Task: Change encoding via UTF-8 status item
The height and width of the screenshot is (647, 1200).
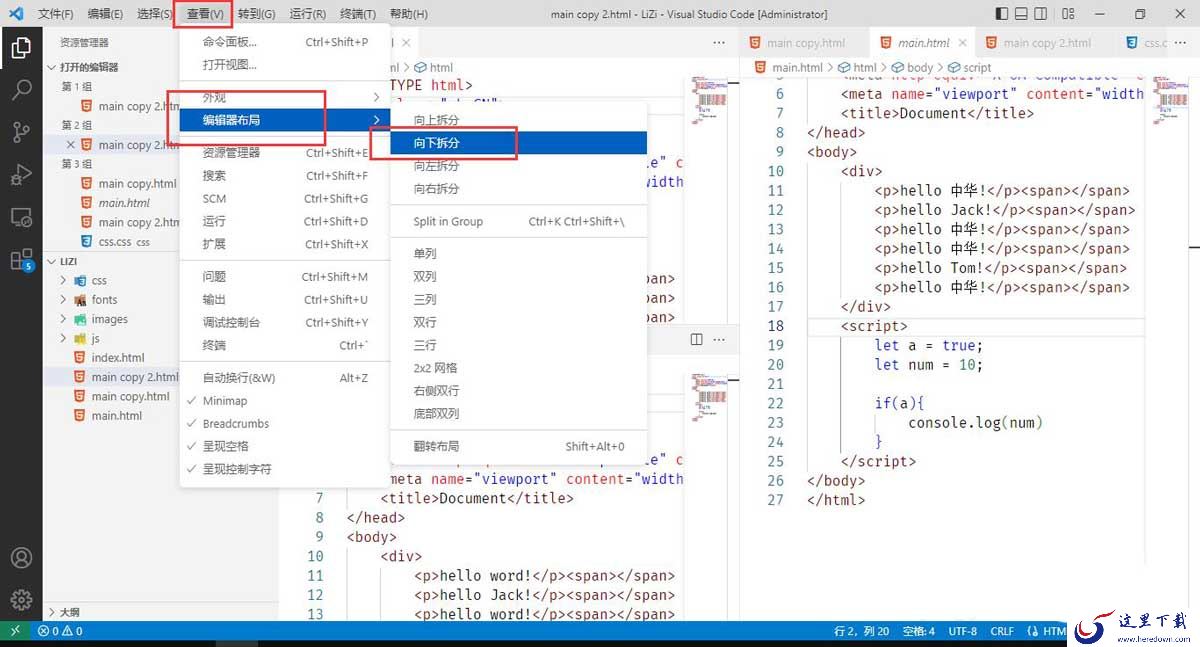Action: 963,631
